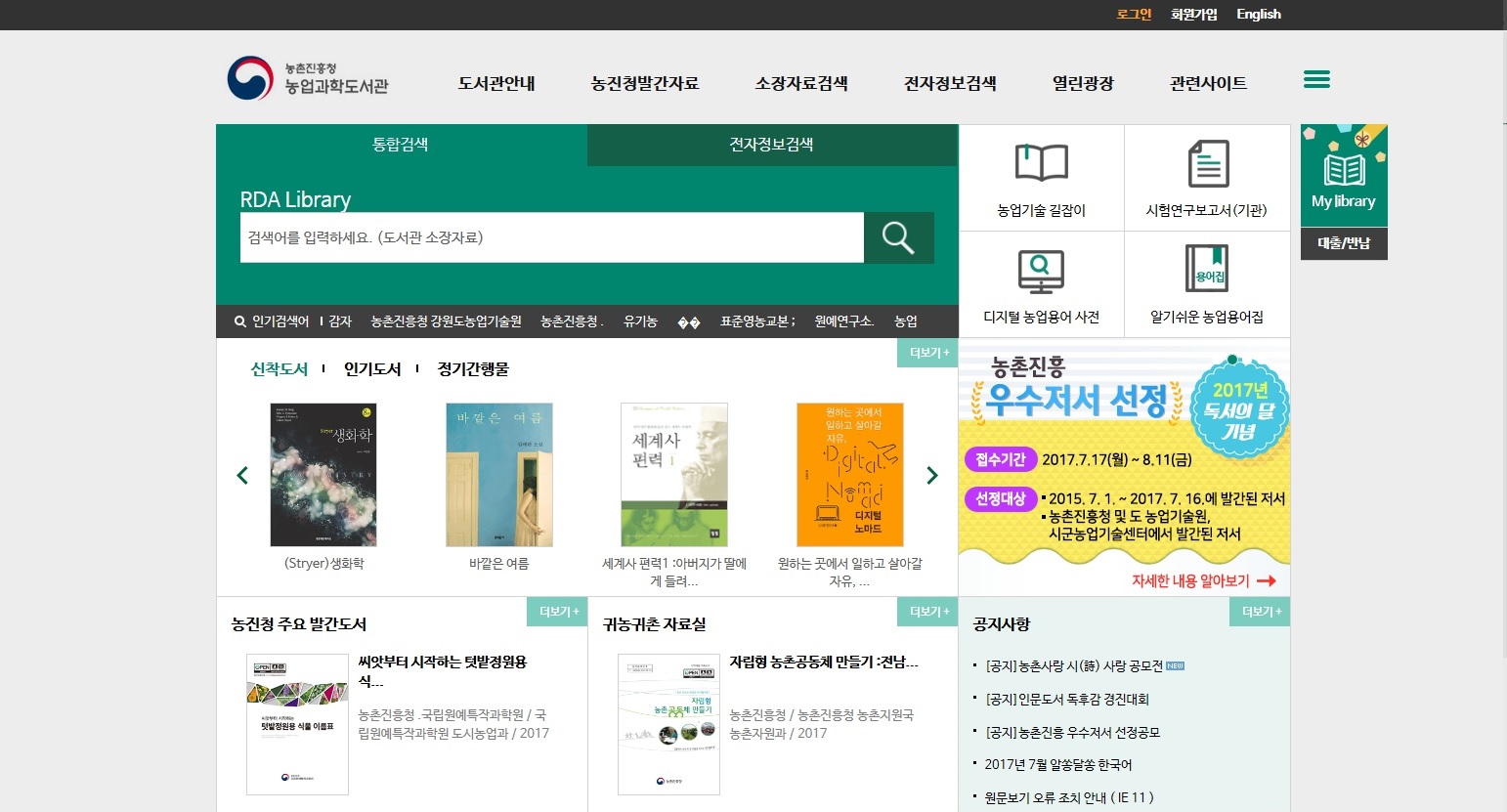This screenshot has height=812, width=1507.
Task: Open 세계사 편력 1 book cover
Action: point(674,475)
